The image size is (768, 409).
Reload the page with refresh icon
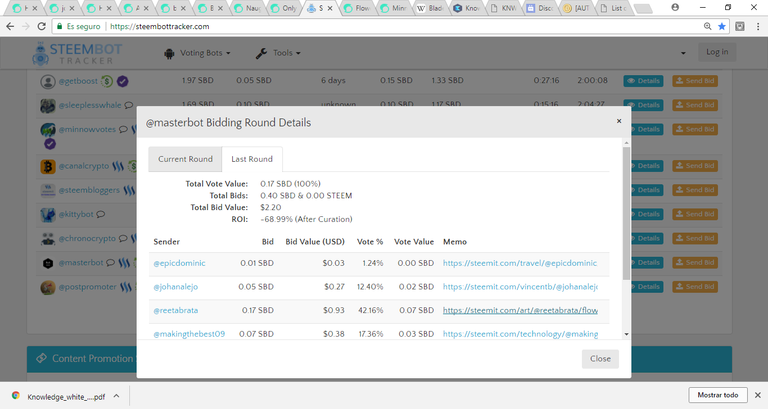[42, 26]
